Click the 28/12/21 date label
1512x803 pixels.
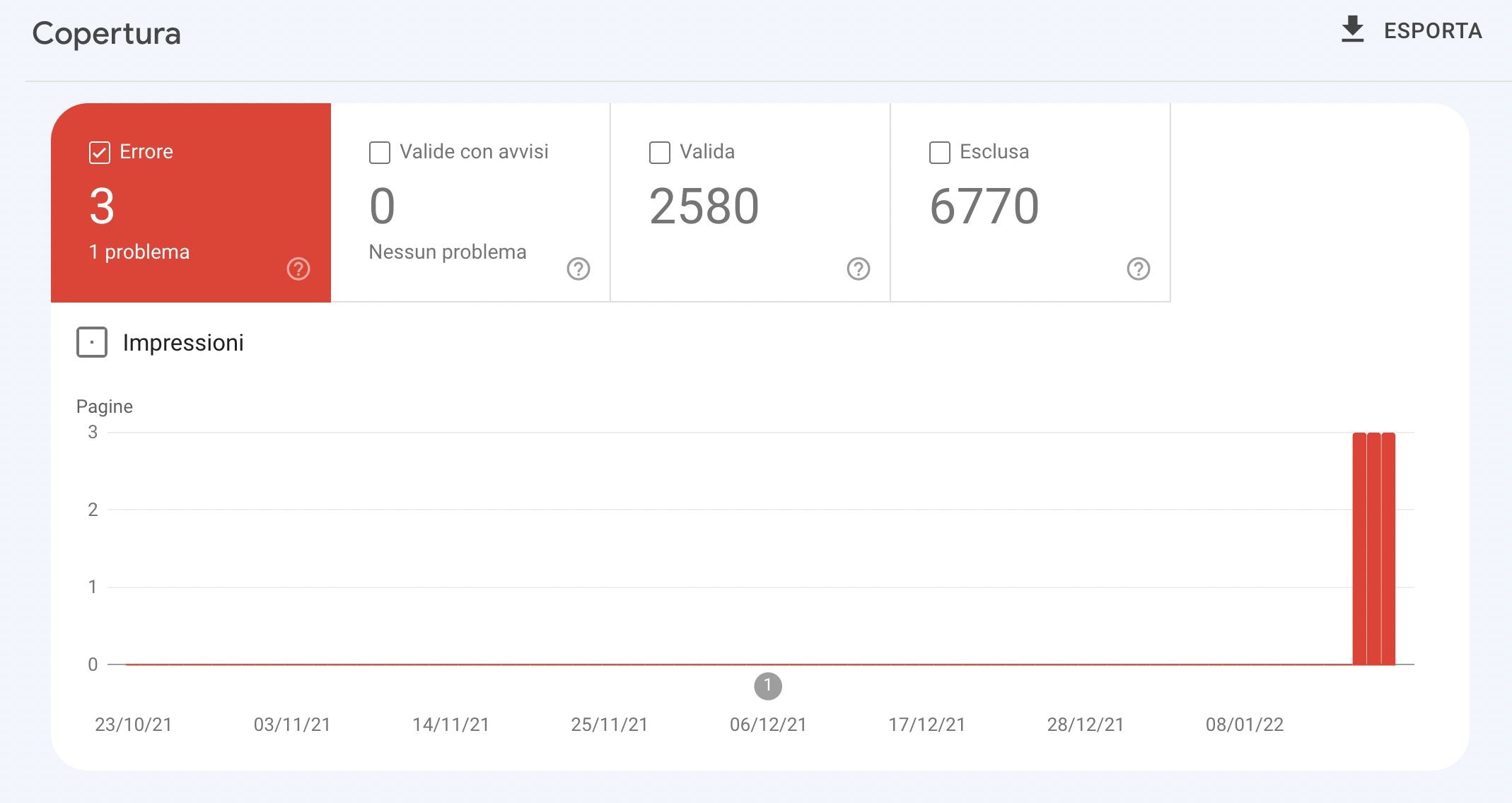1086,725
